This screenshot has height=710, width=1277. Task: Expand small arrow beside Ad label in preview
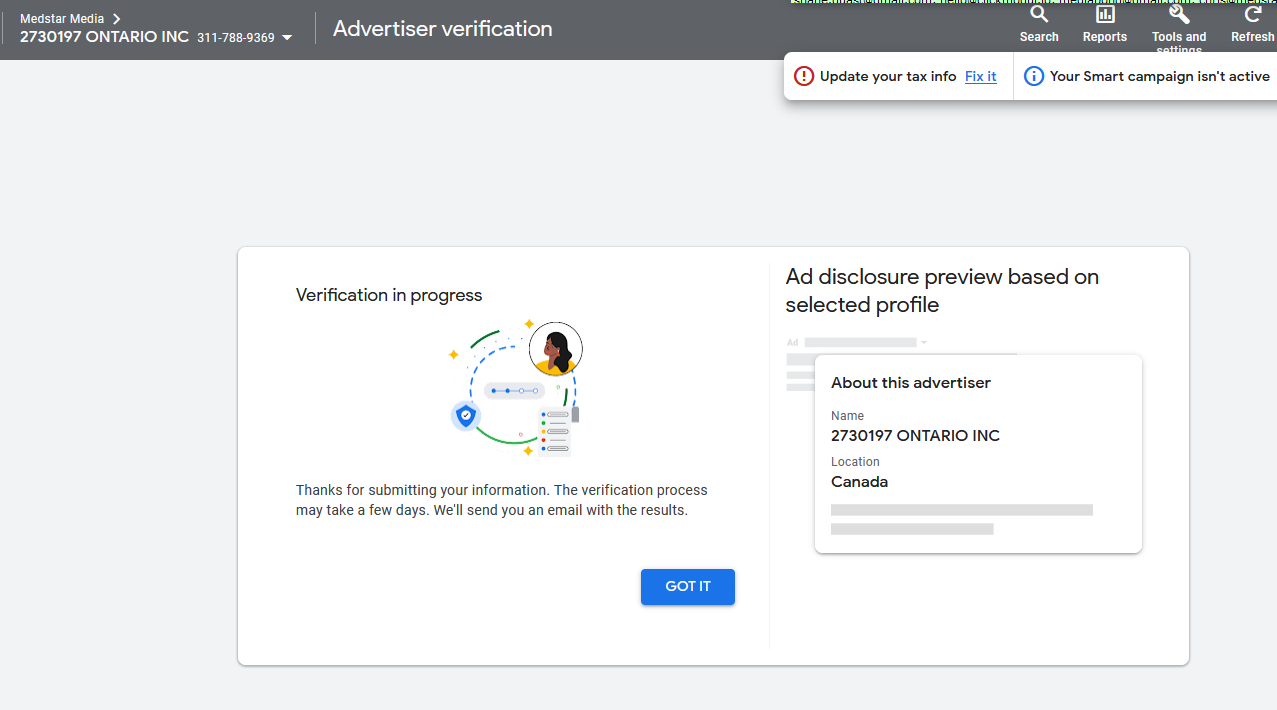click(924, 342)
